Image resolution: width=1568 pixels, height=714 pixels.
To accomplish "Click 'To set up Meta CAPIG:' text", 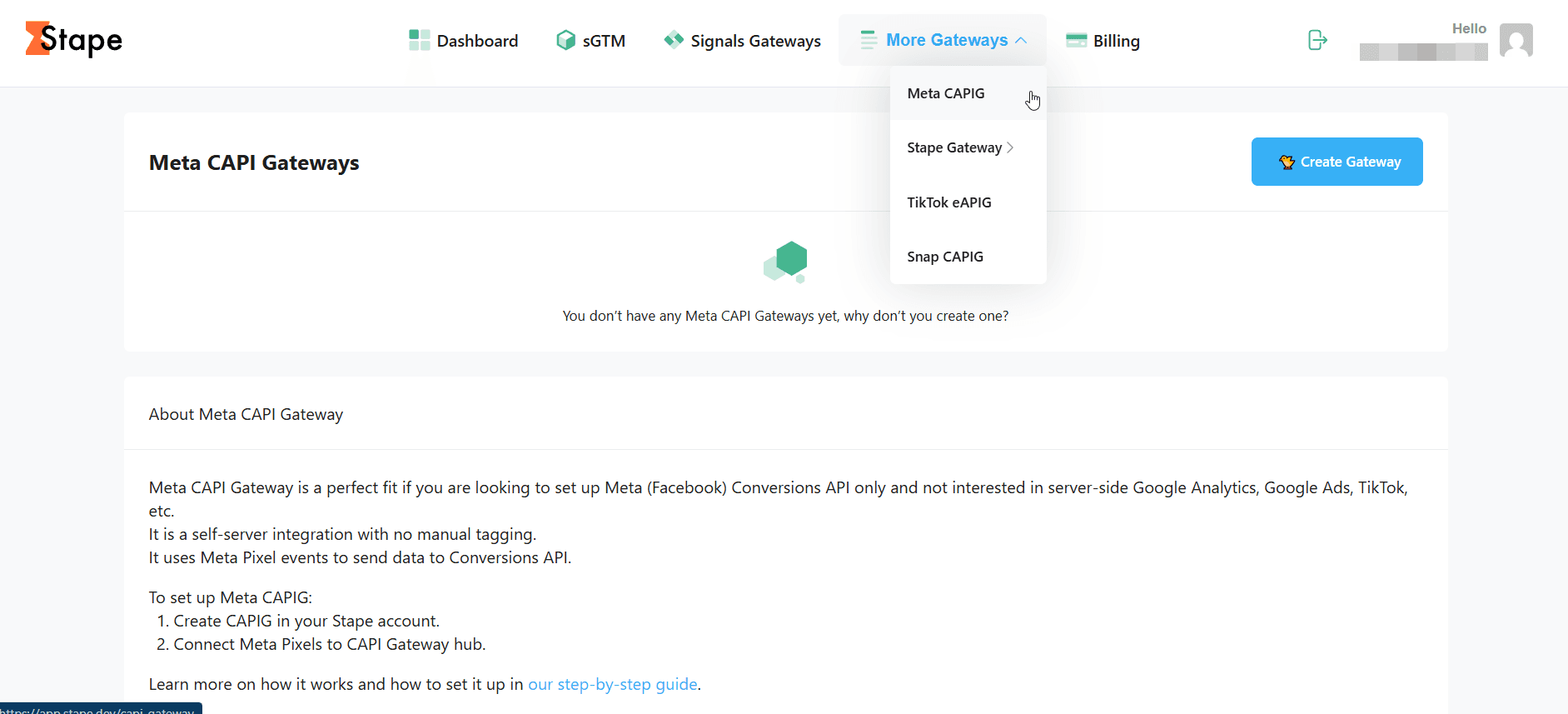I will click(x=231, y=597).
